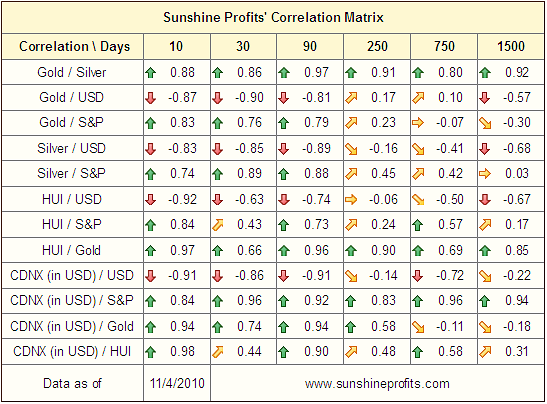Select the 250 days column header
Viewport: 547px width, 404px height.
click(377, 46)
